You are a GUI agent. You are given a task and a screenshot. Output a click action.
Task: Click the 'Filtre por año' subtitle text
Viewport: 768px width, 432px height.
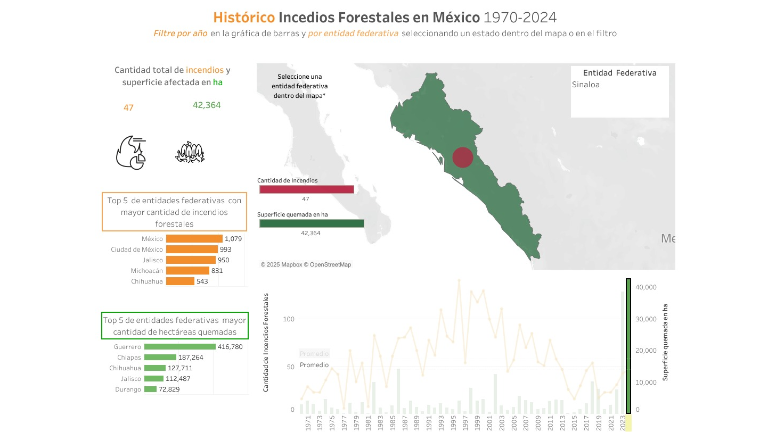tap(180, 33)
